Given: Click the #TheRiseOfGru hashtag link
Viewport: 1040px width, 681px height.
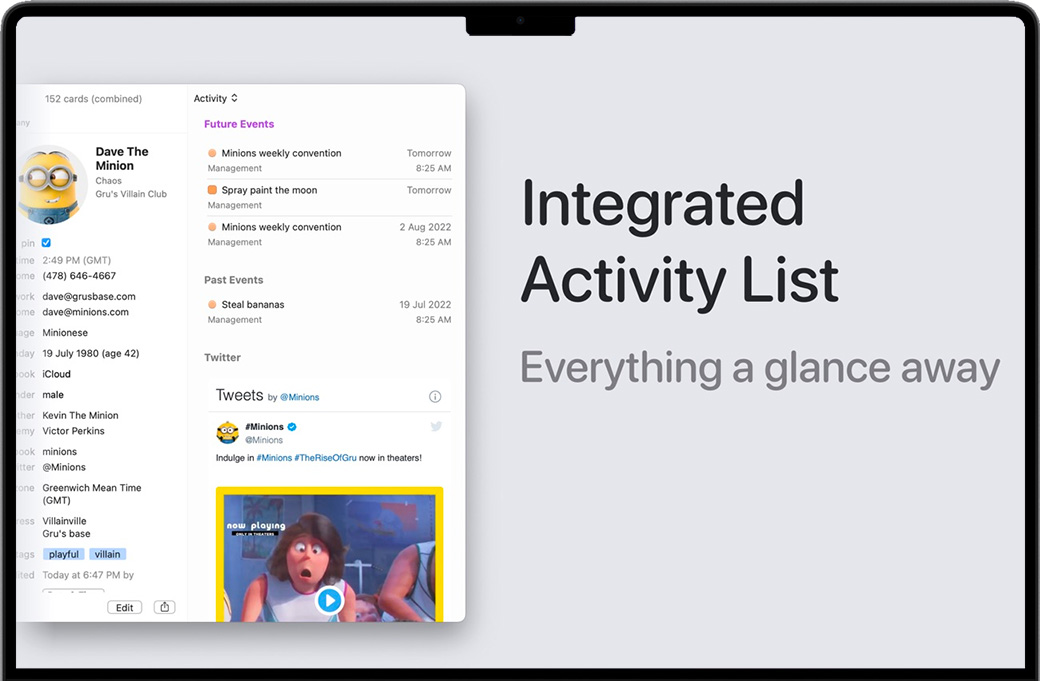Looking at the screenshot, I should pos(325,458).
